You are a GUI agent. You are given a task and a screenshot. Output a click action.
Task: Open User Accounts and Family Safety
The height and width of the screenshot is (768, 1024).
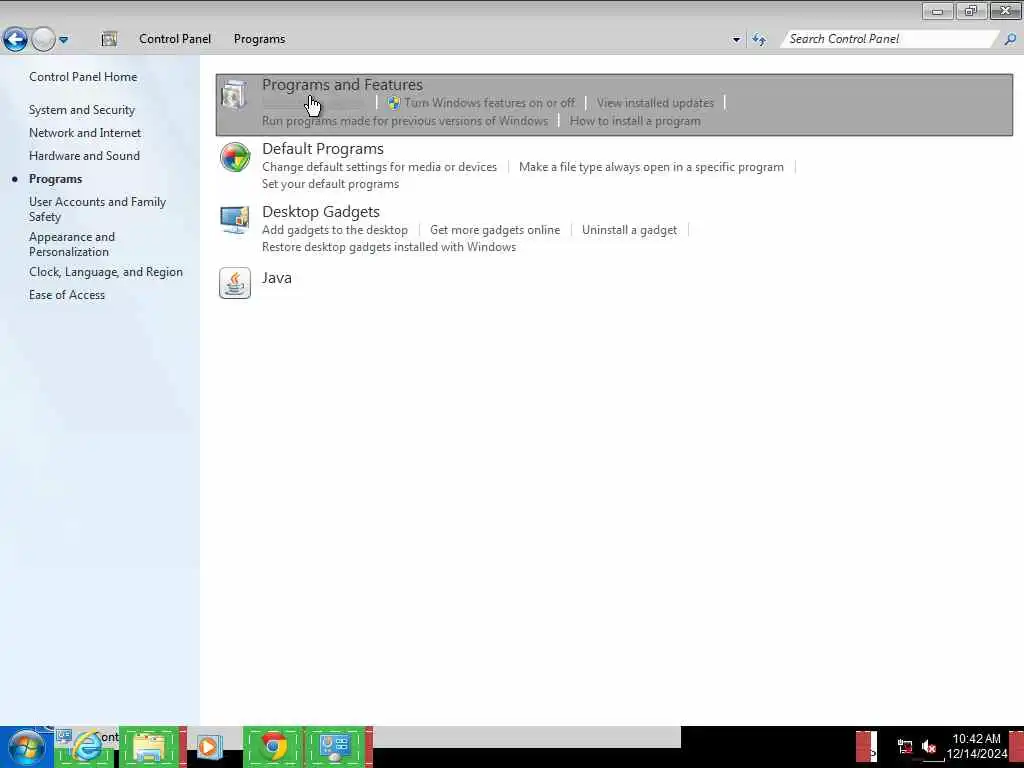click(97, 209)
